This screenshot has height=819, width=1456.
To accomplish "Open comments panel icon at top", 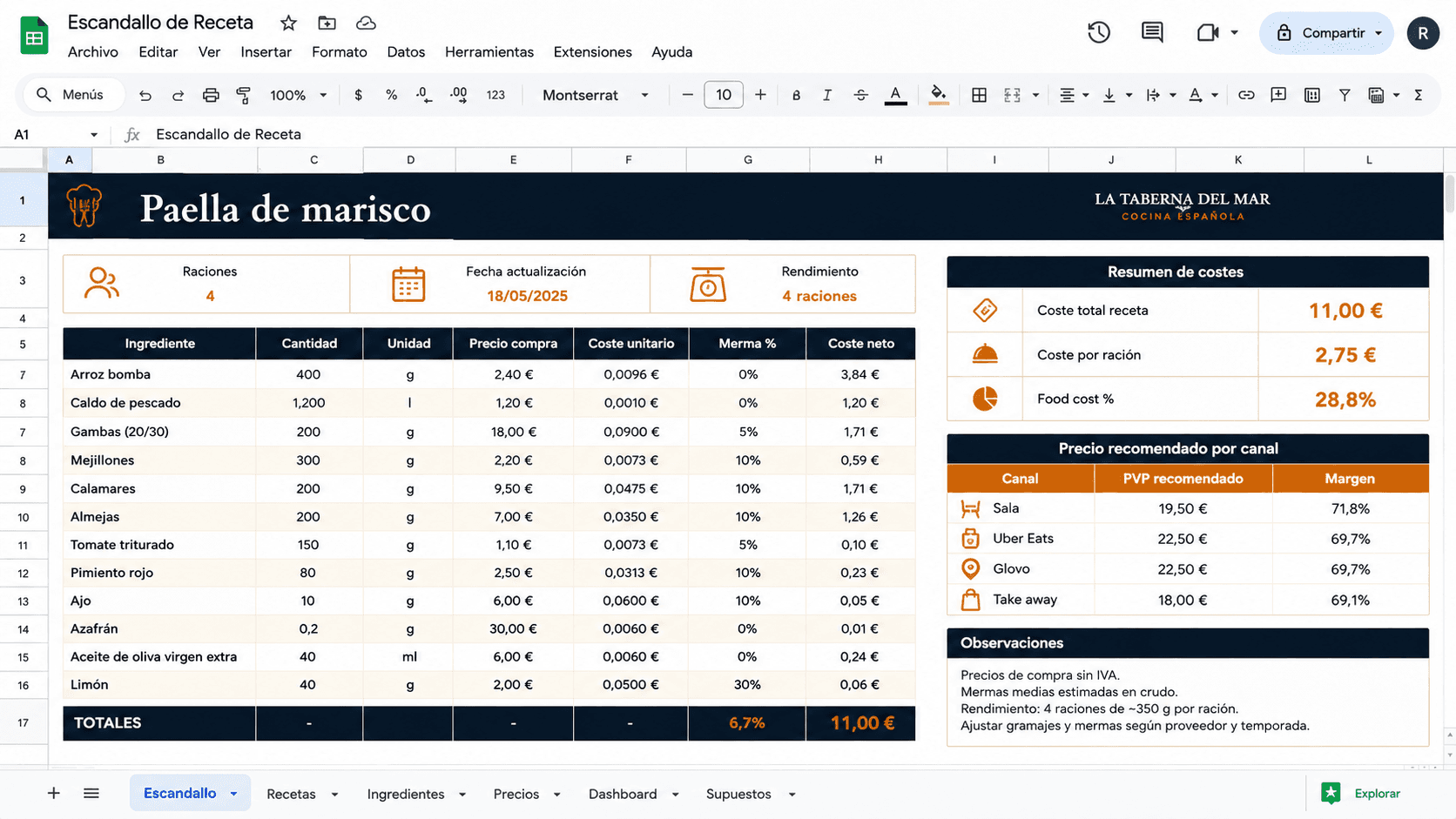I will pos(1152,32).
